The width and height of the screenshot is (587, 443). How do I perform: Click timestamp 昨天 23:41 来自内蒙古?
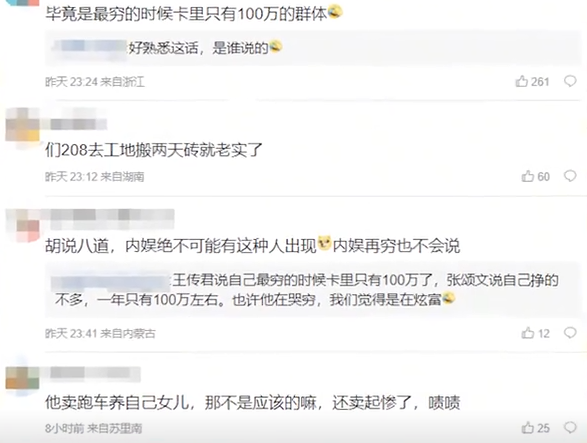(100, 333)
